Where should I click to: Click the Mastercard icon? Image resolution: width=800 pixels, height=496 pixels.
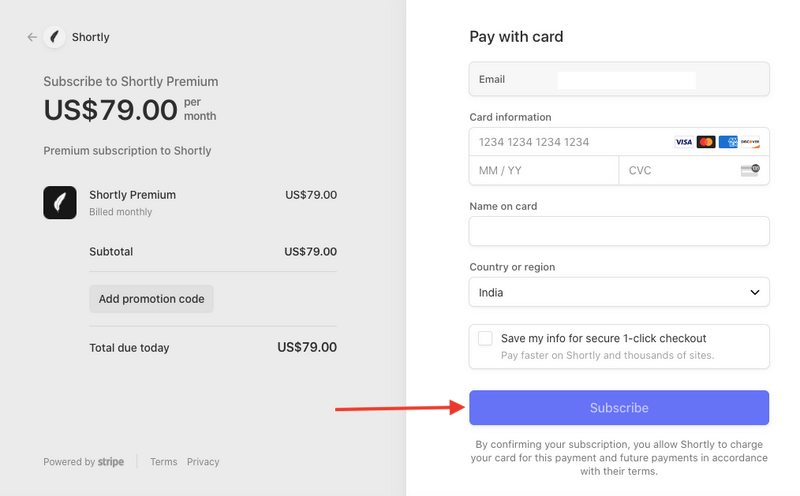coord(706,142)
